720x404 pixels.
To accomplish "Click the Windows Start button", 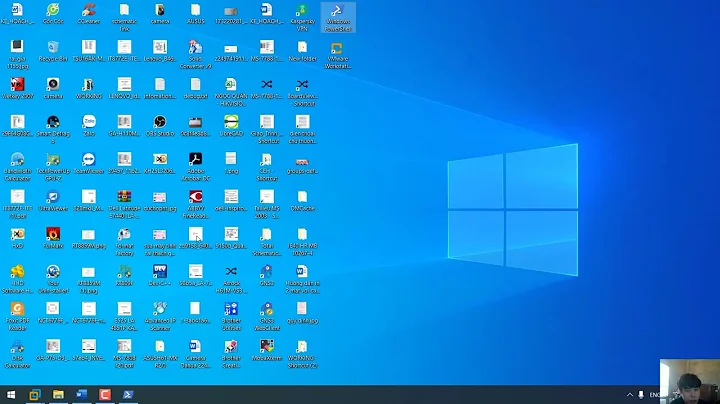I will [11, 394].
